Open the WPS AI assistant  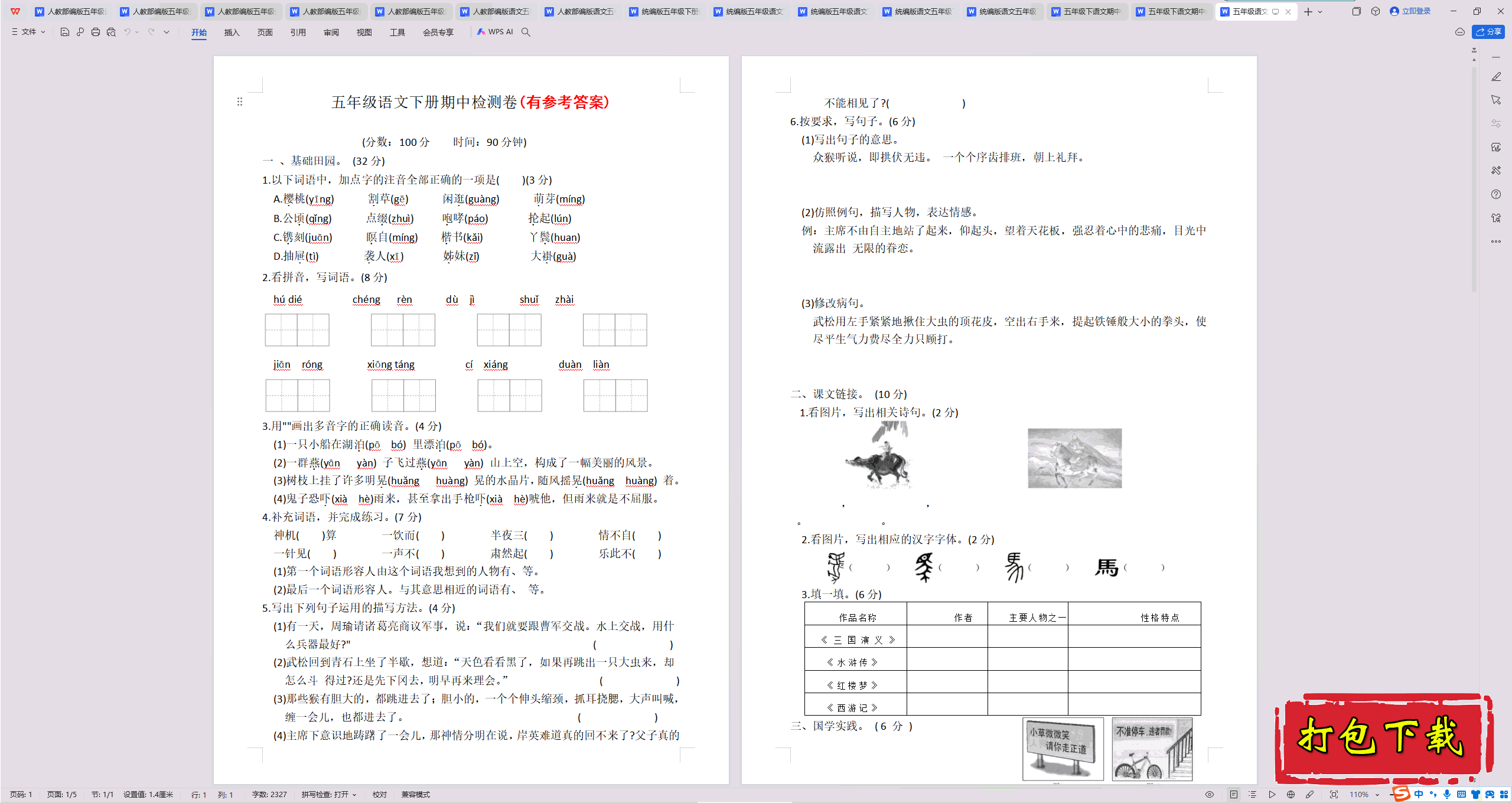(495, 32)
